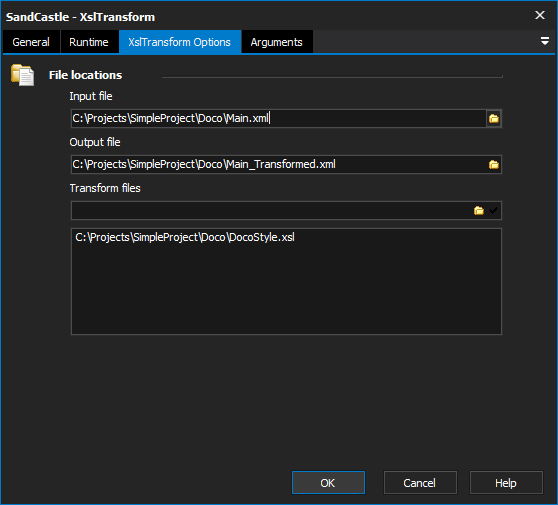Browse for the Input file via folder icon
This screenshot has width=558, height=505.
(x=494, y=119)
